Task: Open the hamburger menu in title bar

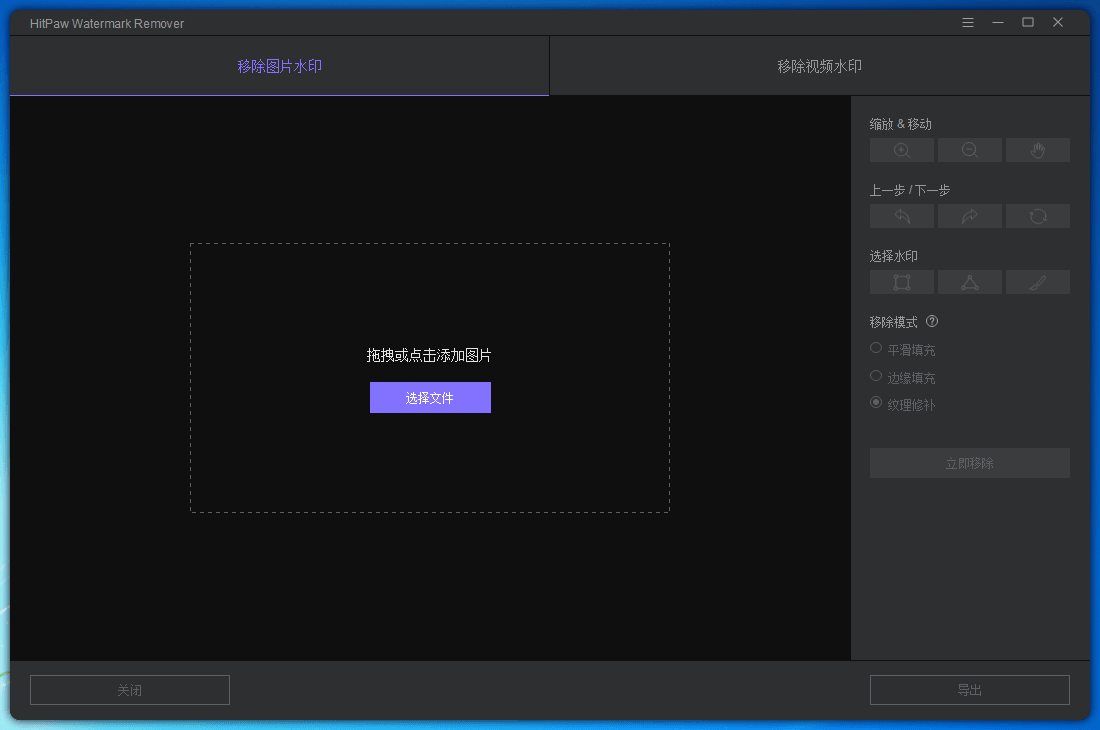Action: (x=968, y=23)
